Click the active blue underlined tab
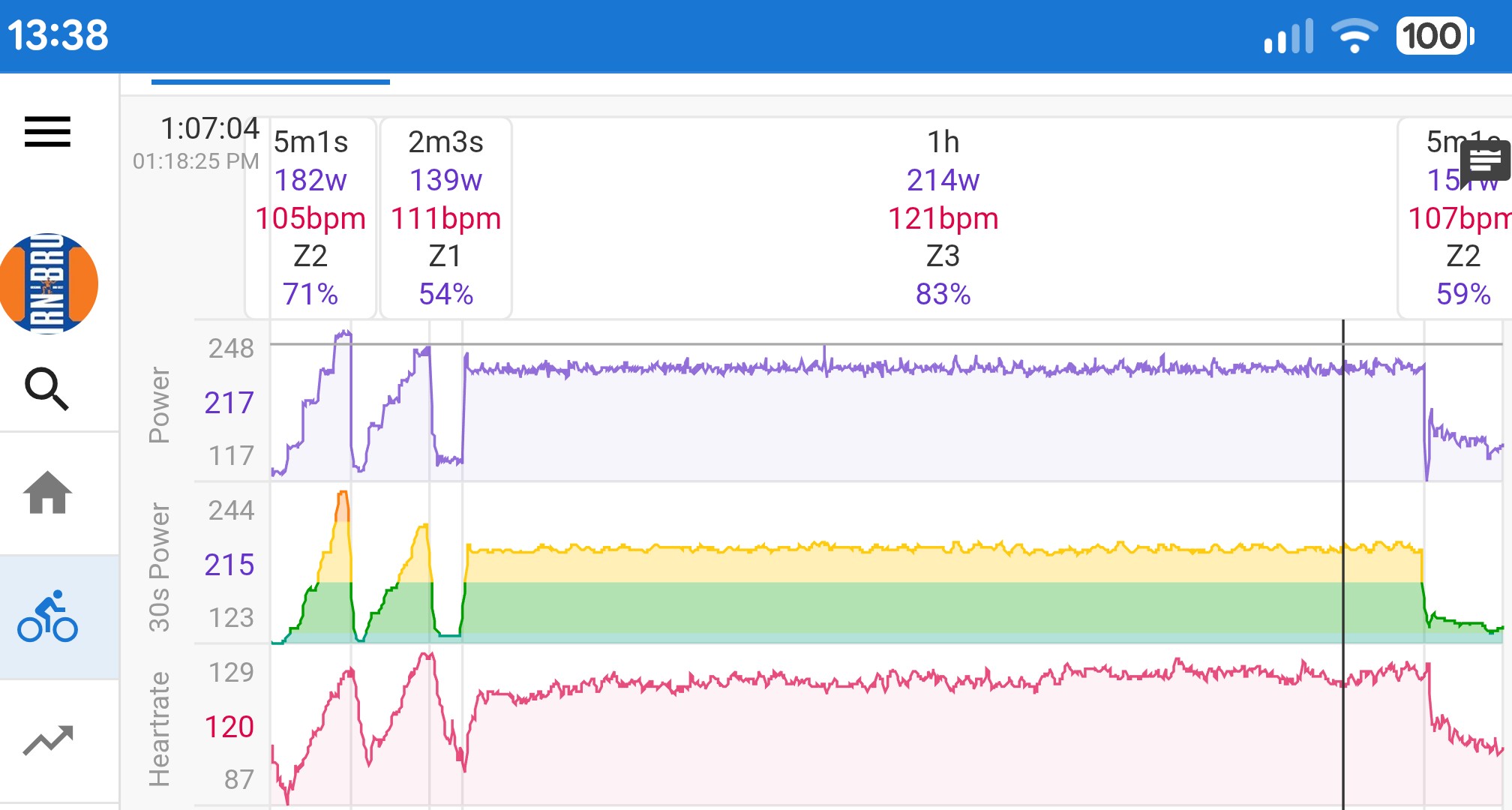Image resolution: width=1512 pixels, height=810 pixels. 270,82
